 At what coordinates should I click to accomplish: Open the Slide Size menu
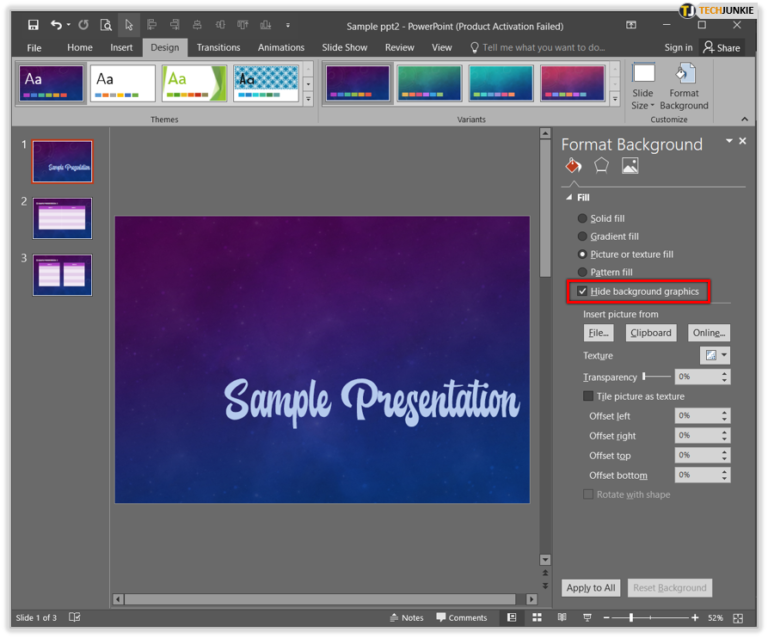(x=643, y=86)
